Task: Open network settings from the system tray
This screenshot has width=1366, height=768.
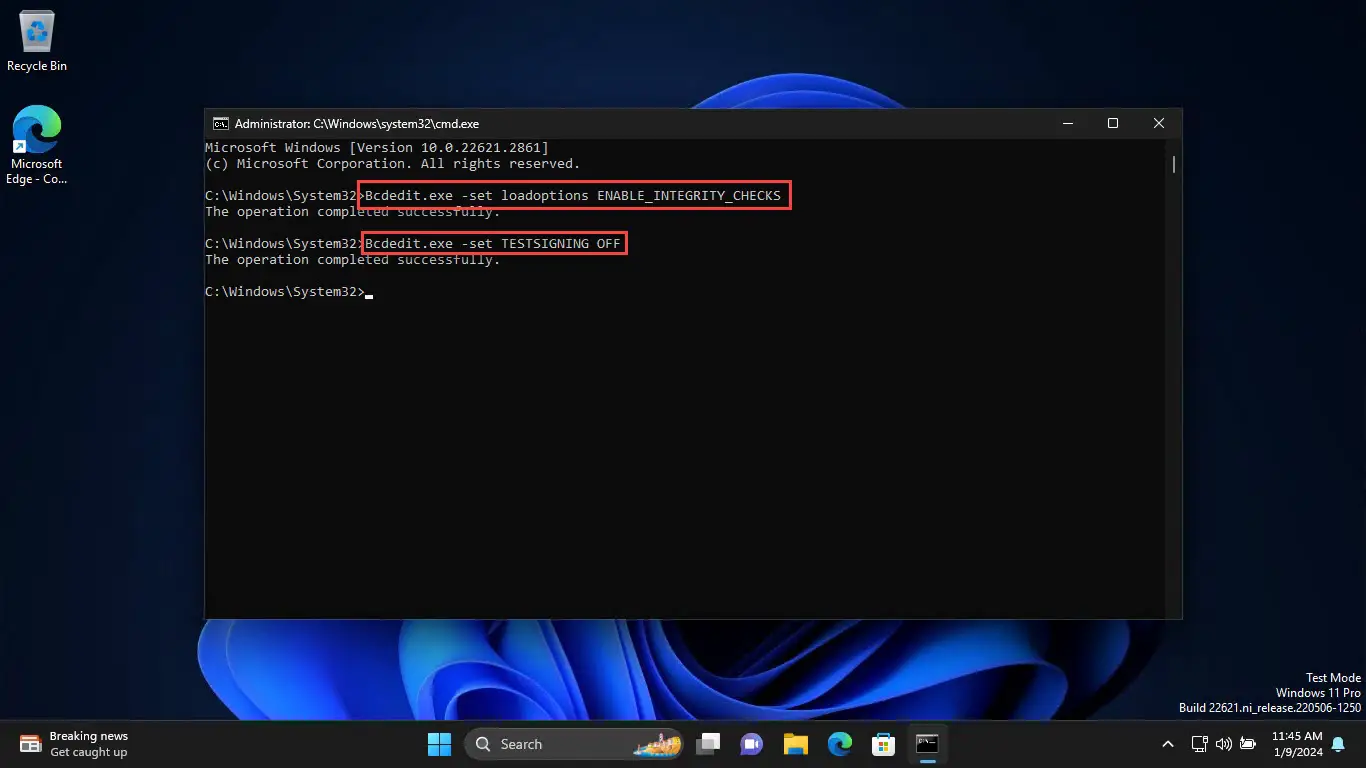Action: (1199, 744)
